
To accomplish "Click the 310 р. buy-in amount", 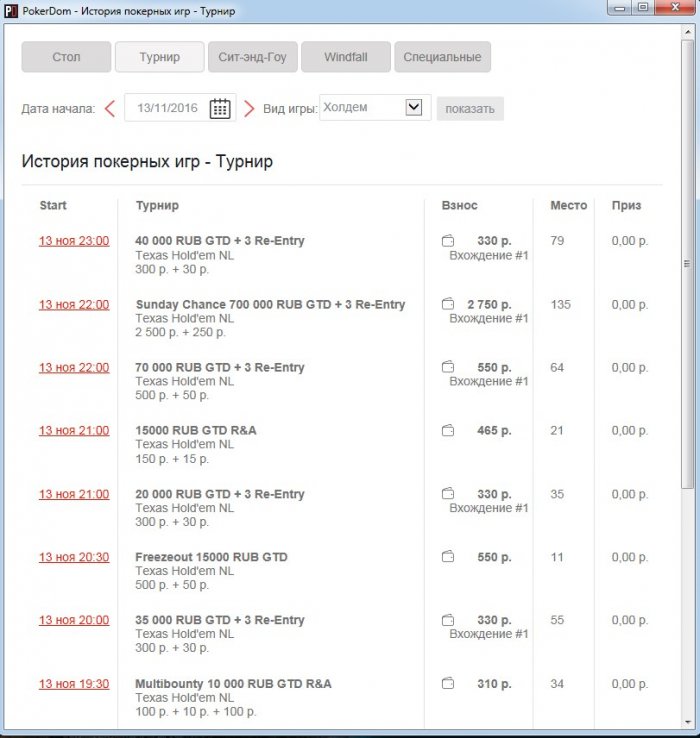I will (x=494, y=684).
